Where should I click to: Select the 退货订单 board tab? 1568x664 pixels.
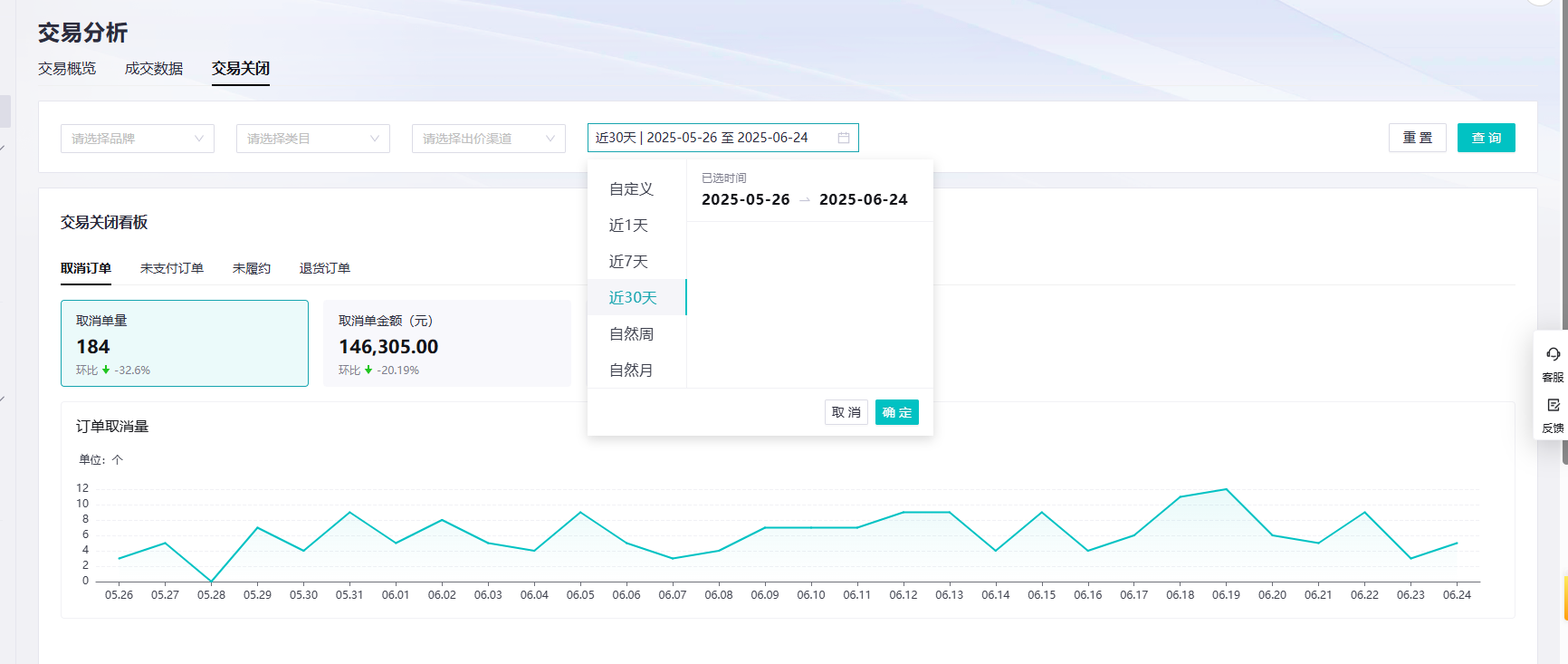324,268
